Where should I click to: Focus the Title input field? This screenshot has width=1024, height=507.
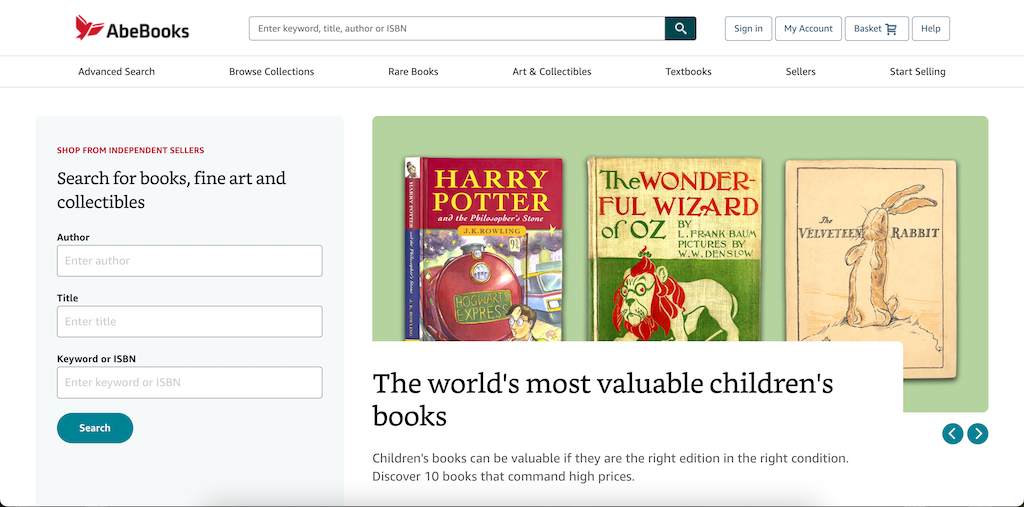(x=189, y=322)
